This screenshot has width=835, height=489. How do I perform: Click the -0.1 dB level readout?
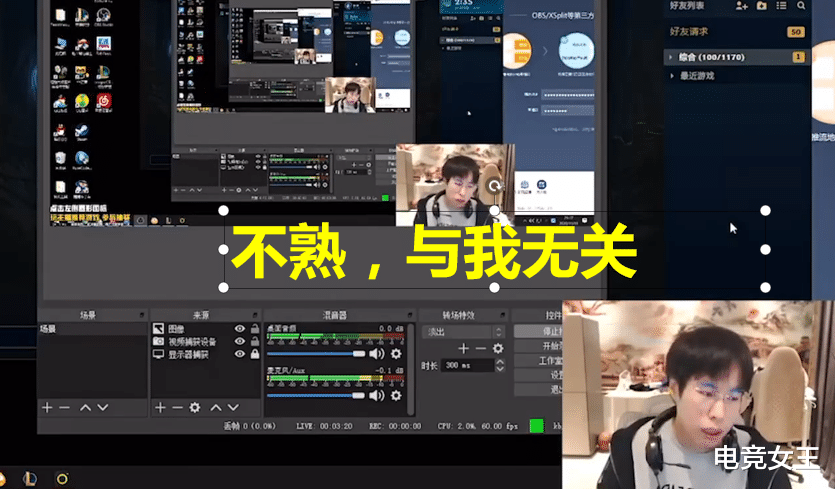[389, 370]
